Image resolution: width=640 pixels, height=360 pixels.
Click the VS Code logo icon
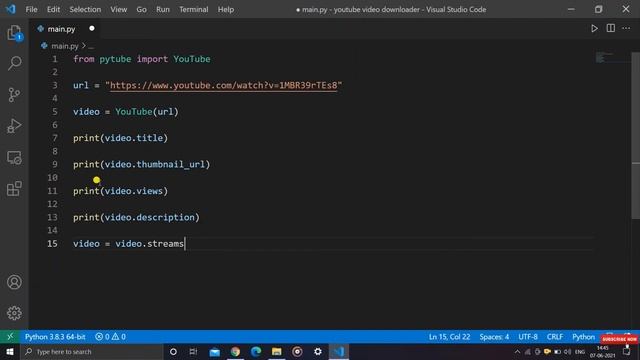point(11,9)
